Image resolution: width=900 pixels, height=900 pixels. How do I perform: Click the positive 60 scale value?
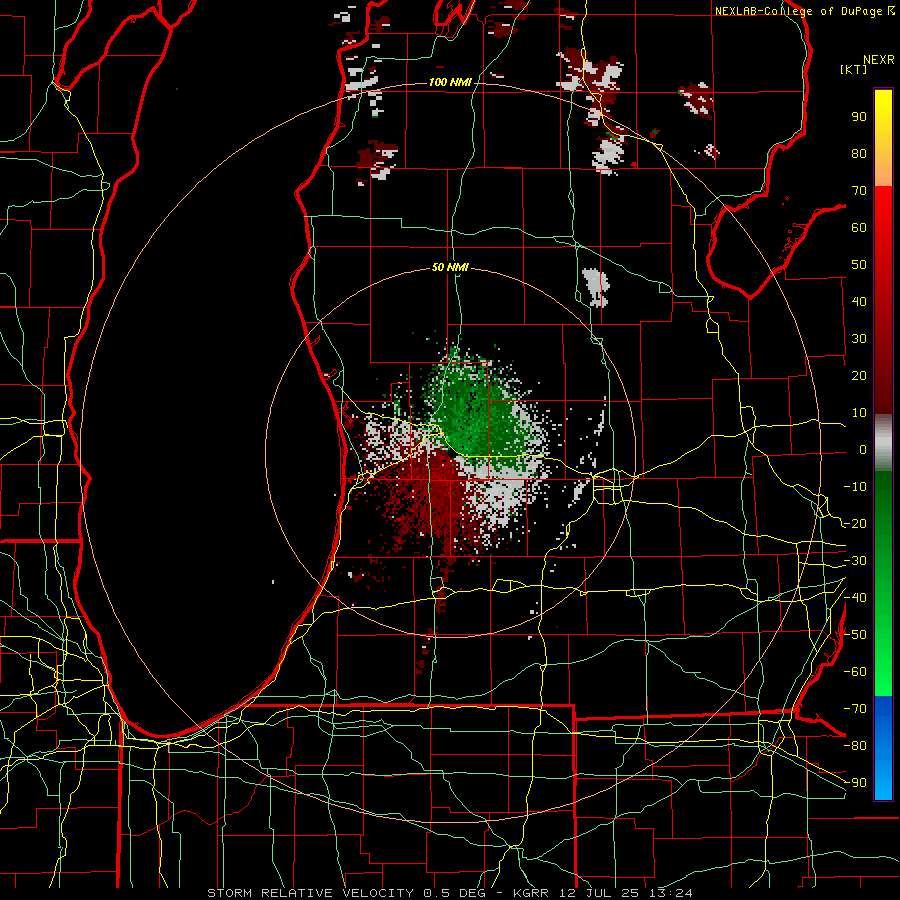click(x=859, y=227)
